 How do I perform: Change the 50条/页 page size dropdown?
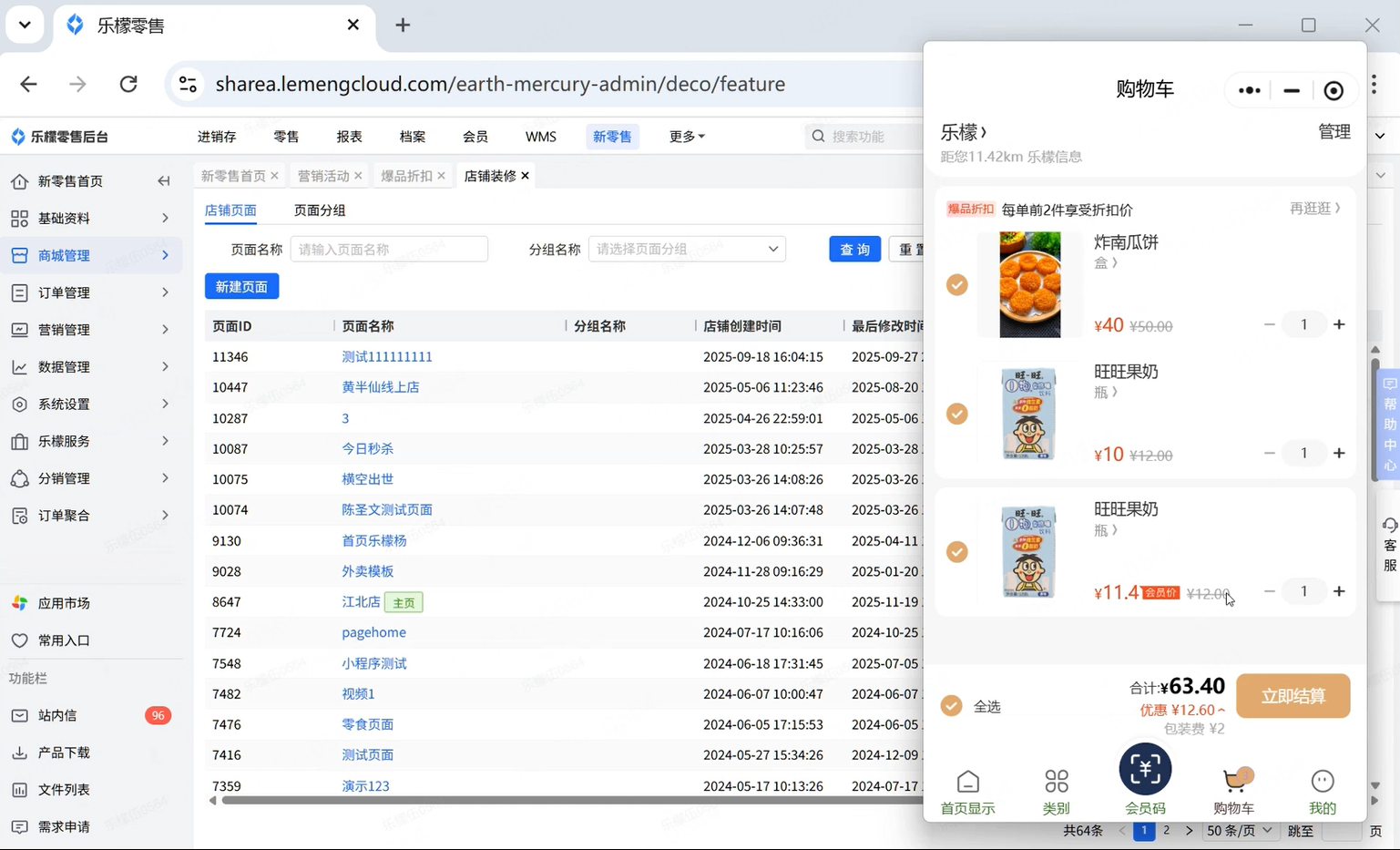(x=1240, y=831)
